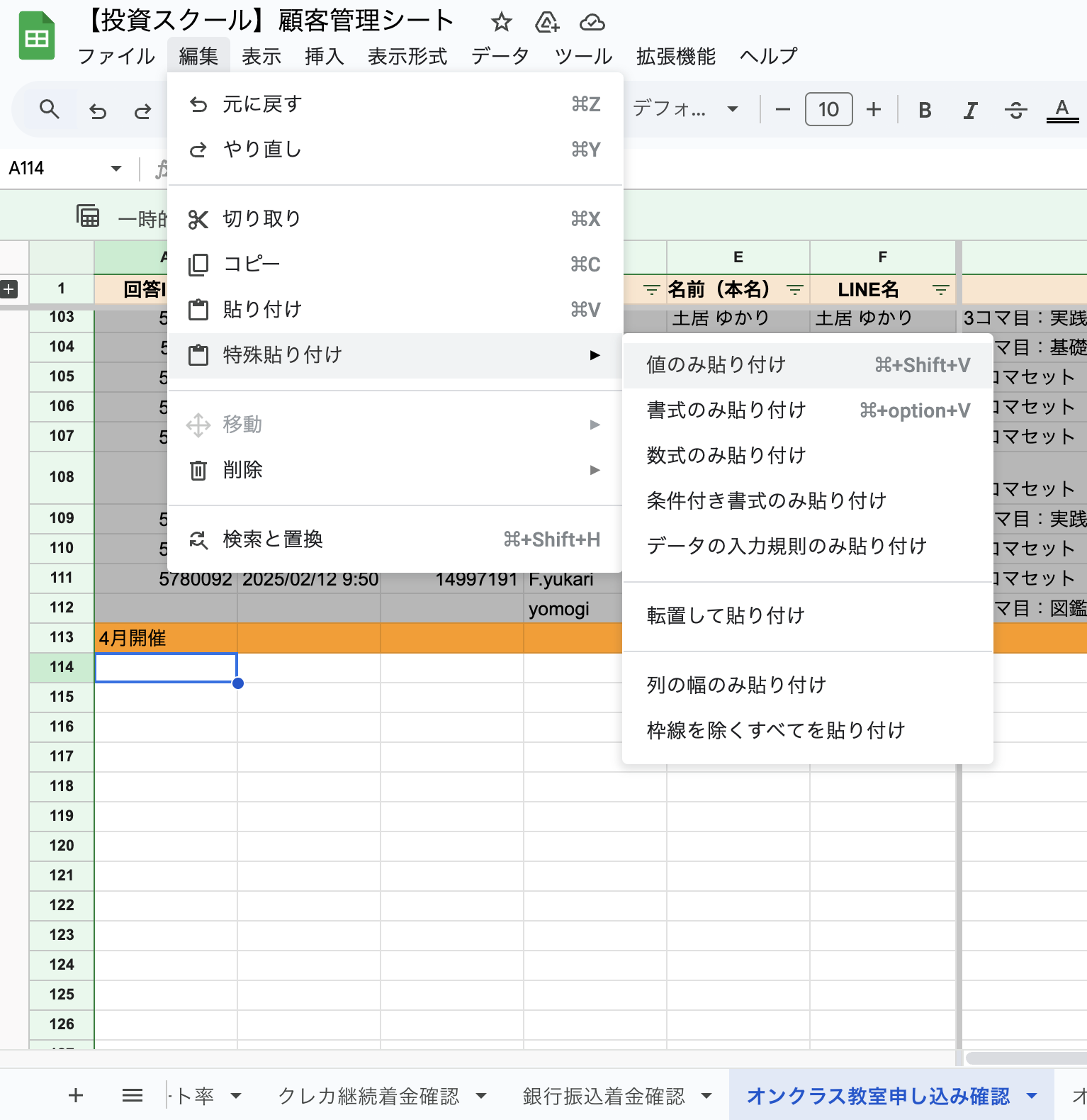Add a new sheet with plus button
This screenshot has height=1120, width=1087.
pos(76,1096)
